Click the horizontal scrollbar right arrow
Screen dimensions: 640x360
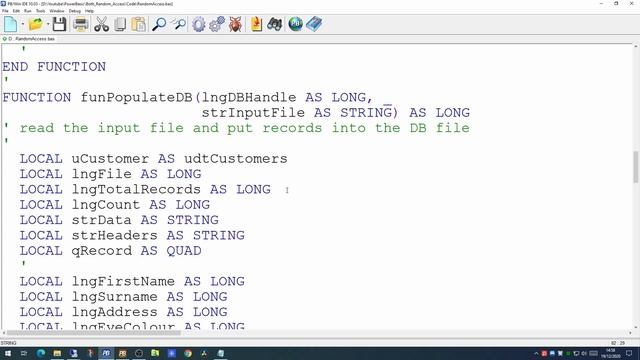630,333
